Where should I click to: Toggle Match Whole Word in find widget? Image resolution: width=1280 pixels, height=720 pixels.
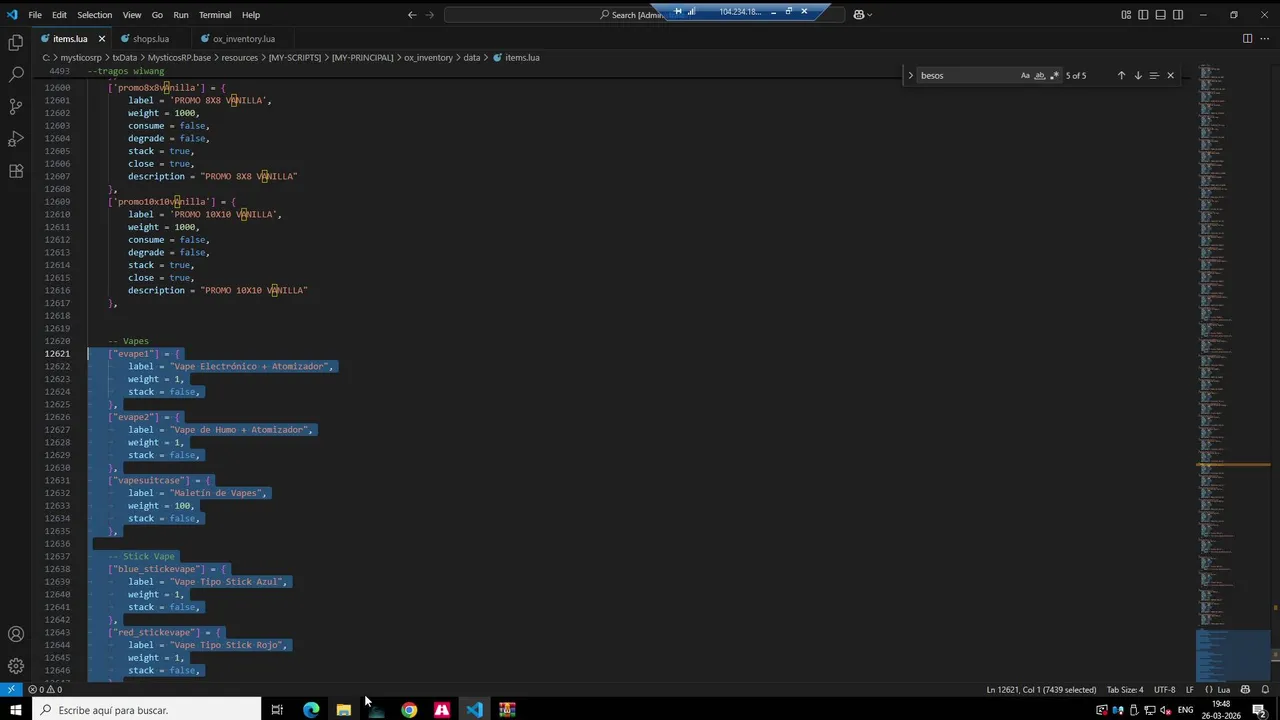click(x=1040, y=75)
